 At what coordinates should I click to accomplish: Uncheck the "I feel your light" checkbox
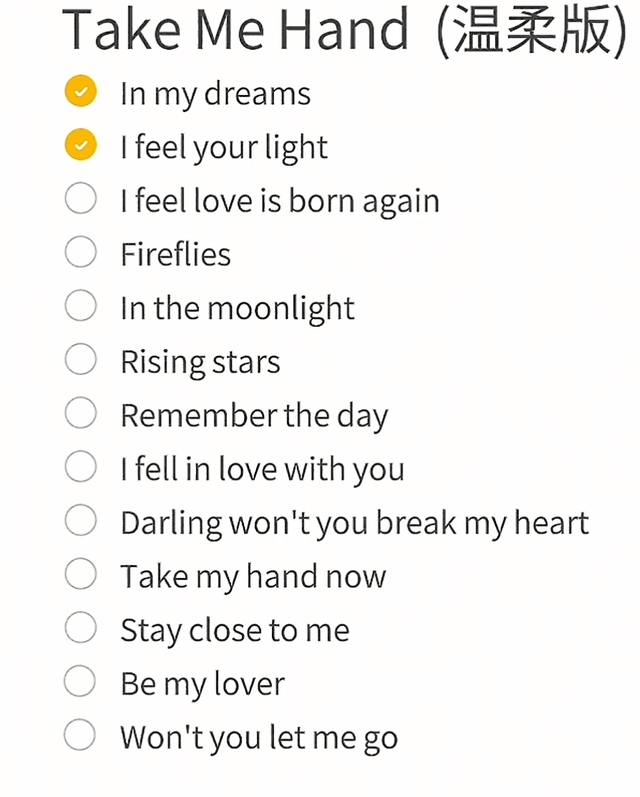click(80, 146)
